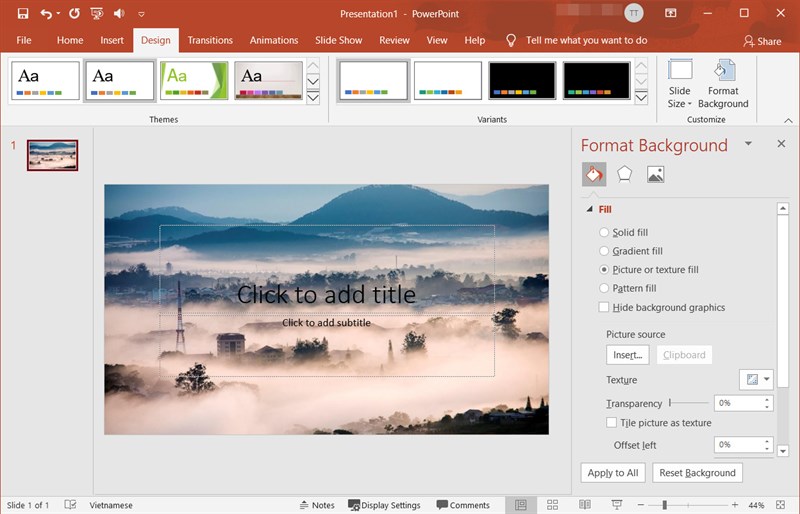This screenshot has height=514, width=800.
Task: Click Format Background ribbon button
Action: tap(723, 84)
